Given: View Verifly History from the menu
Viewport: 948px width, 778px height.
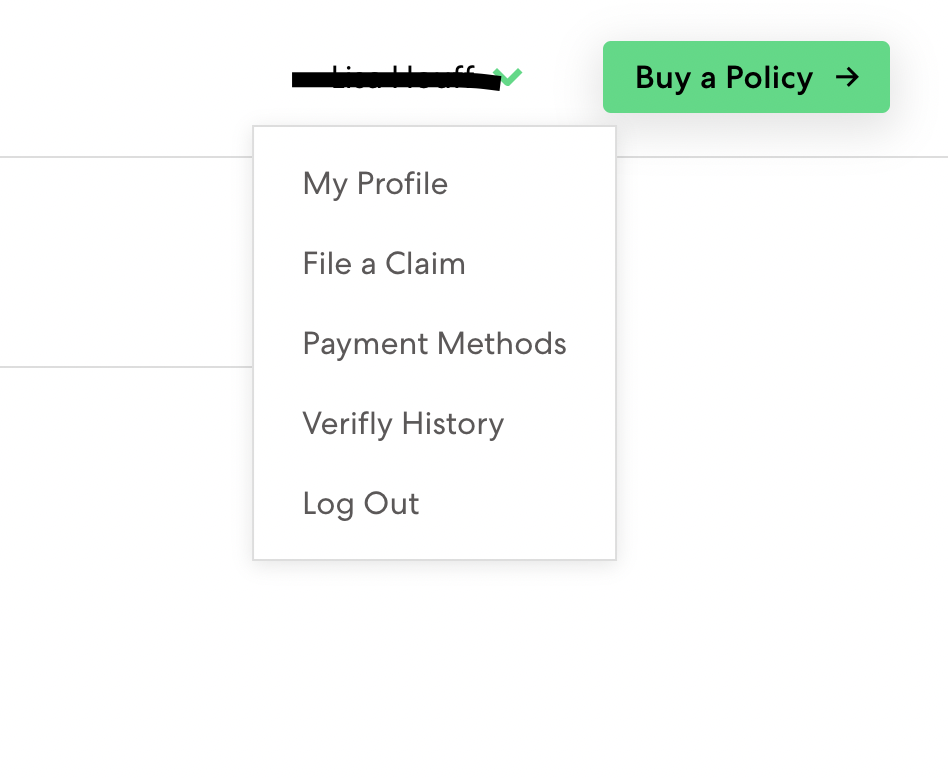Looking at the screenshot, I should coord(403,424).
